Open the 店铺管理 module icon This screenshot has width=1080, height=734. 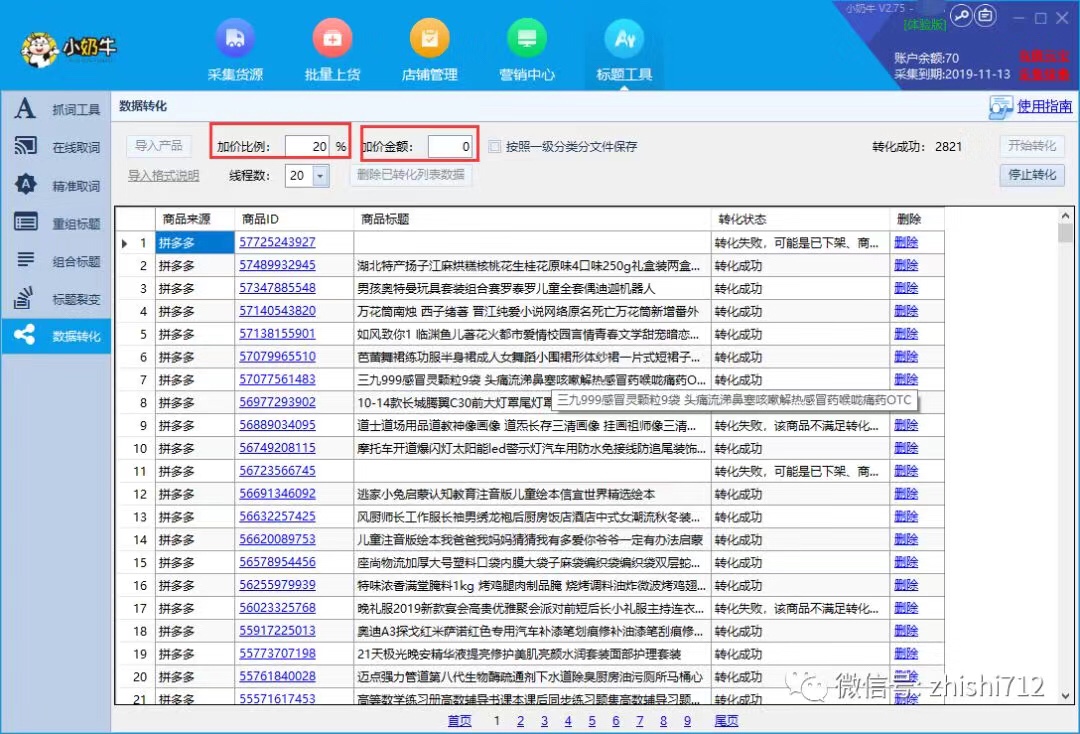point(430,39)
